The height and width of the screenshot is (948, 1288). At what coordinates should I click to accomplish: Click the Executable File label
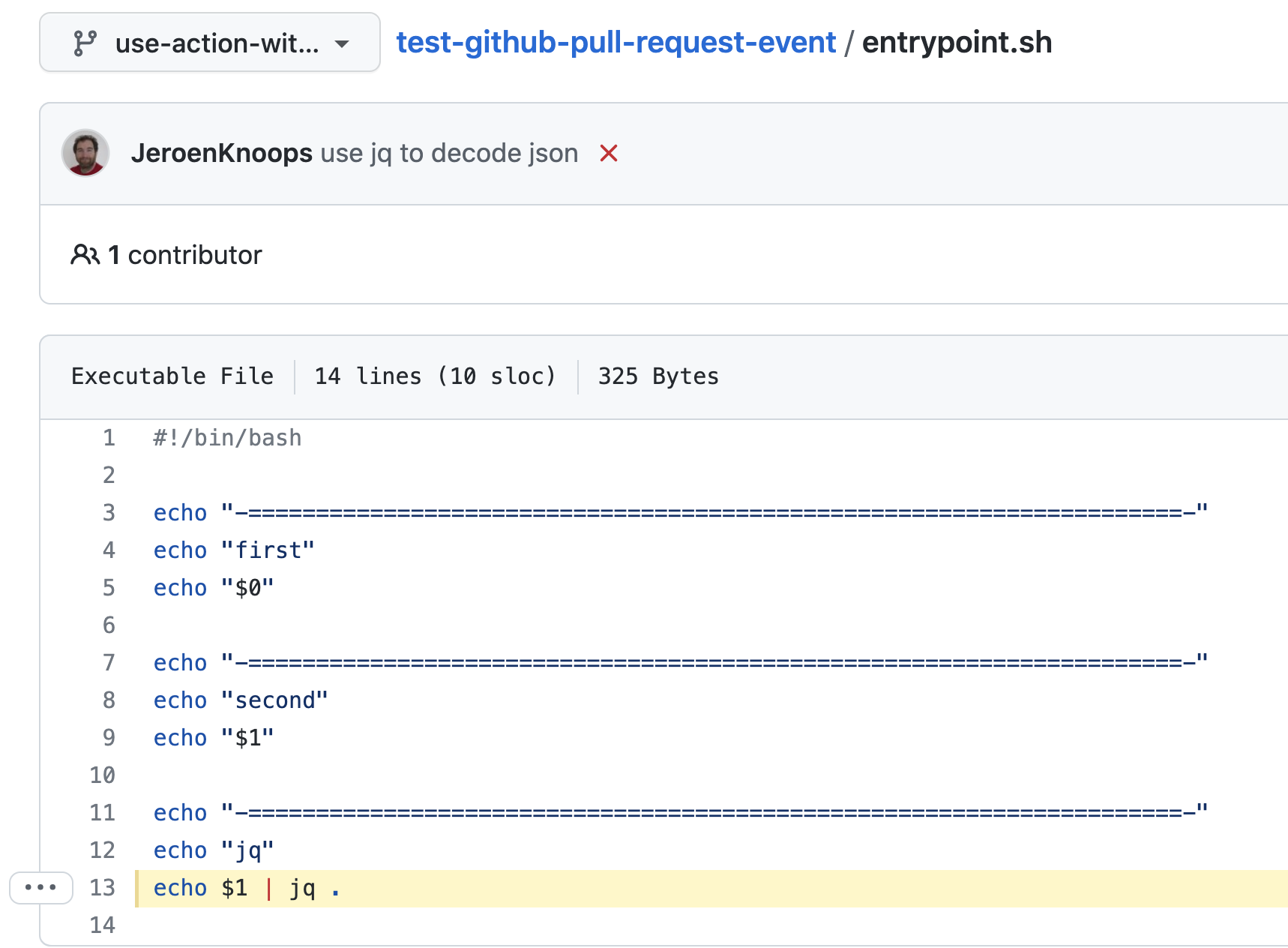[x=172, y=376]
